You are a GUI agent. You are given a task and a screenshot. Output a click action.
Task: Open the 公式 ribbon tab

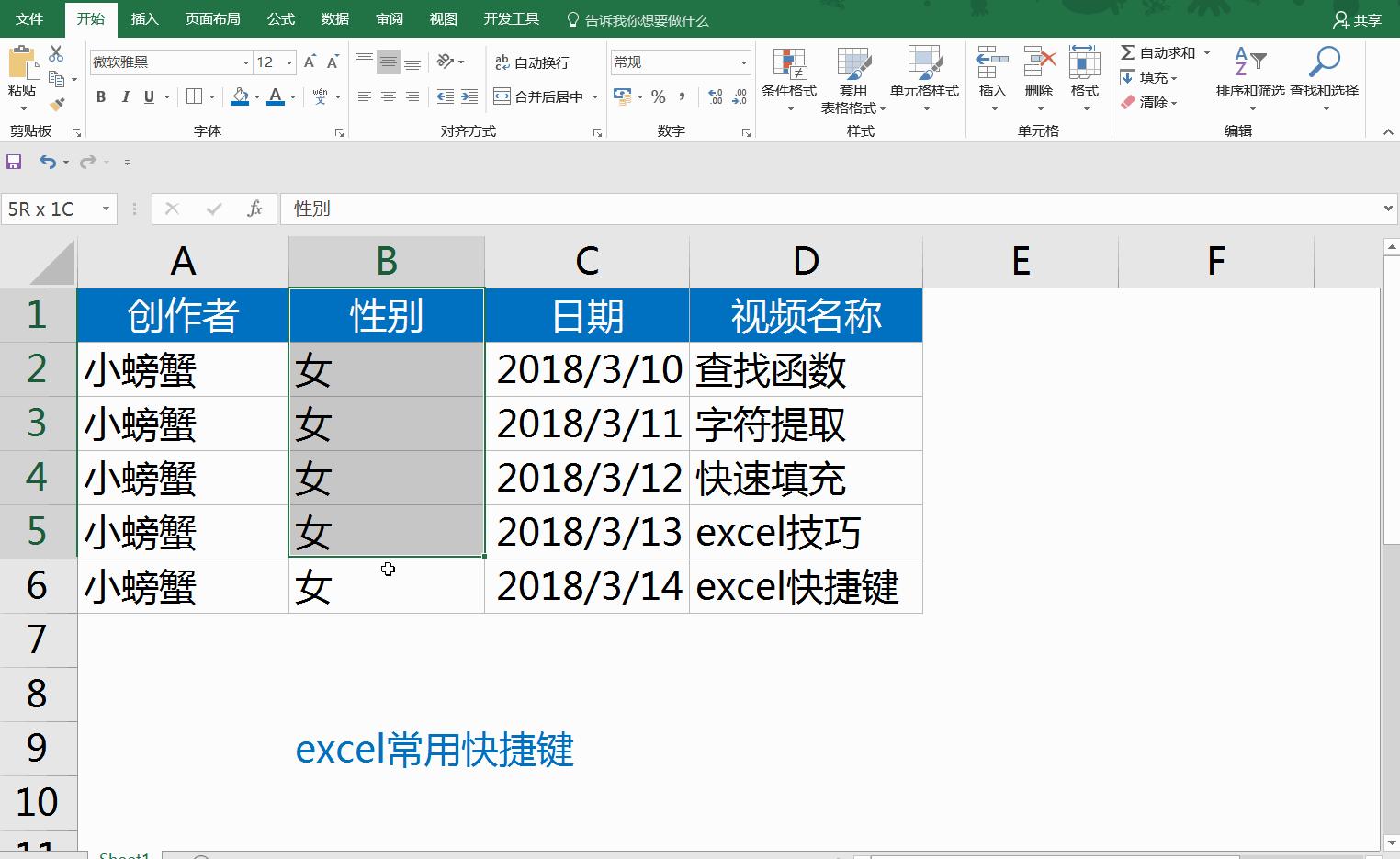(x=280, y=18)
